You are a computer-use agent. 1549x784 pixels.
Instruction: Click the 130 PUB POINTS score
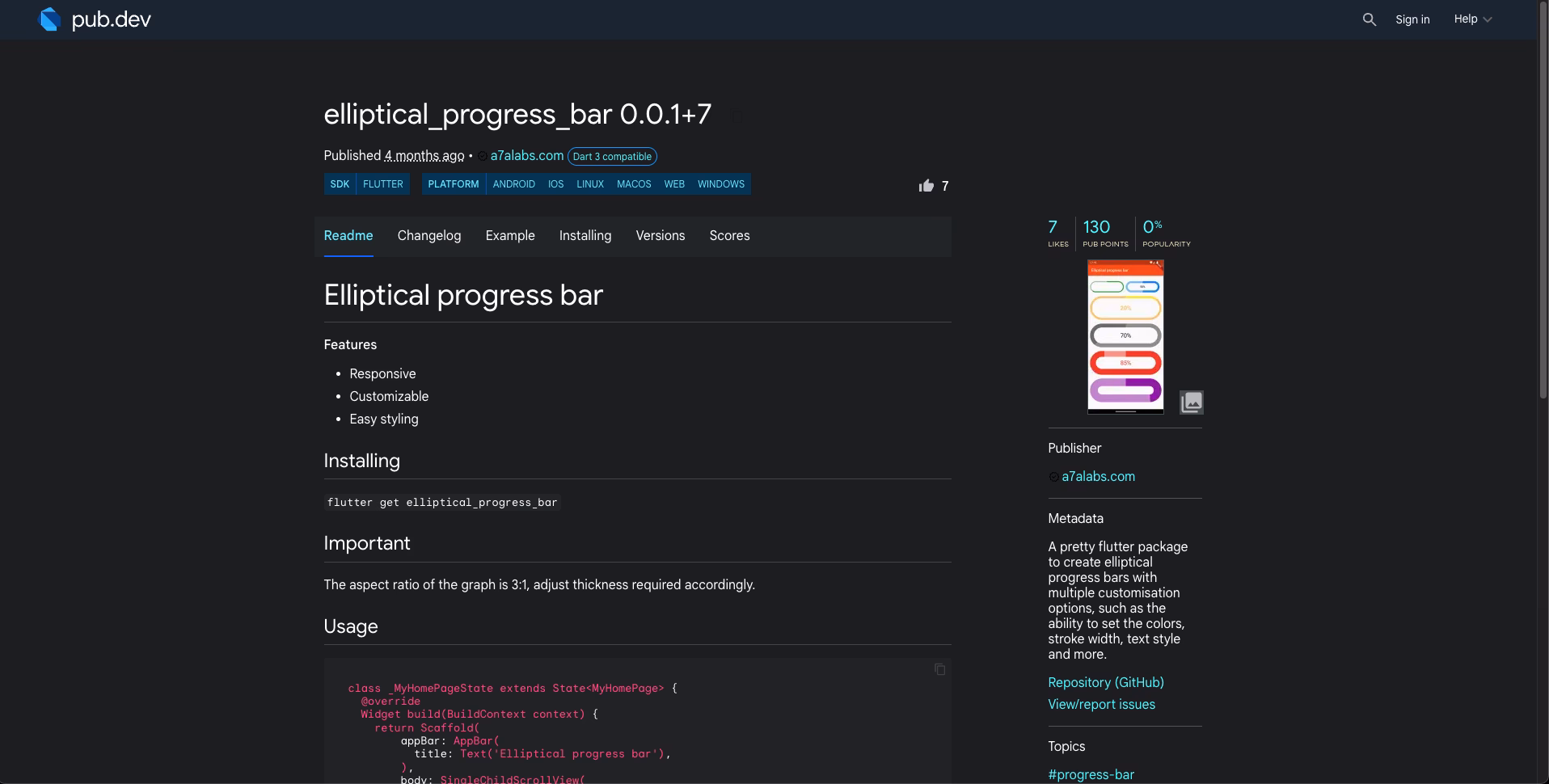point(1105,233)
